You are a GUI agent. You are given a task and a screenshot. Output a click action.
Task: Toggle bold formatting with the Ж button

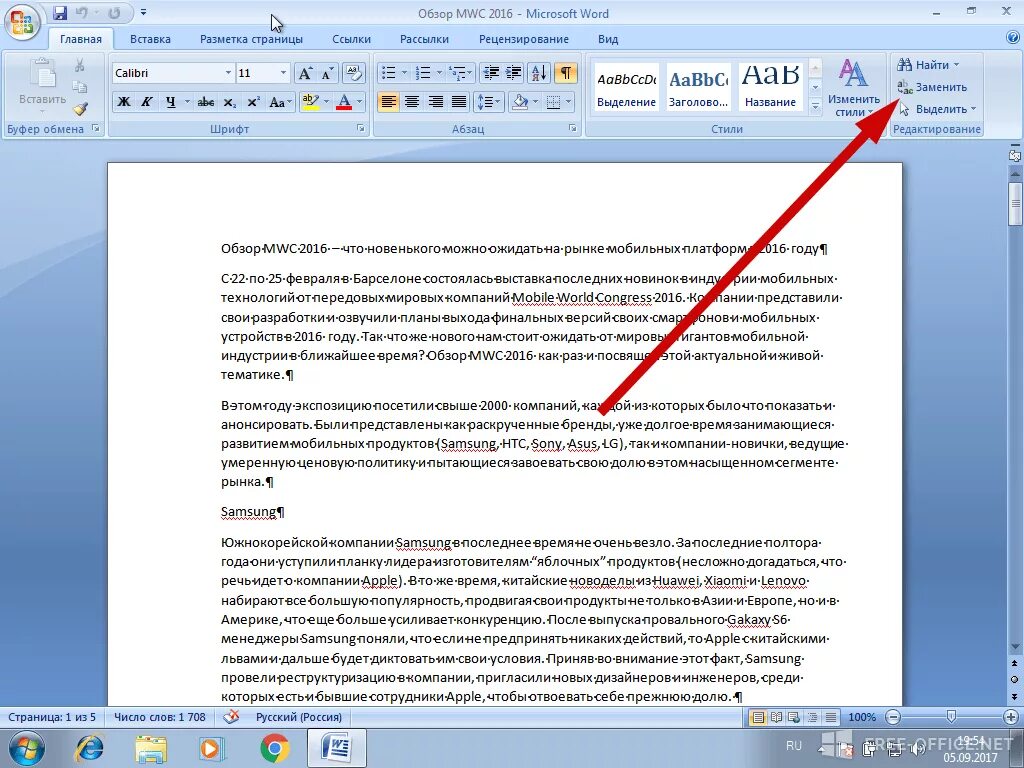123,102
